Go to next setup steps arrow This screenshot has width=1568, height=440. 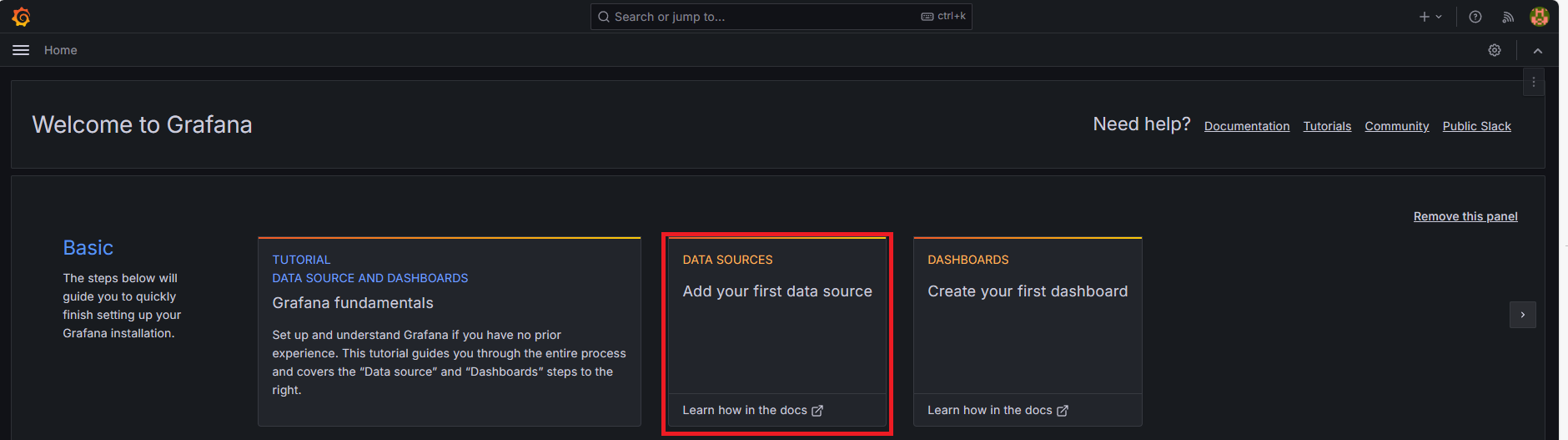coord(1523,315)
